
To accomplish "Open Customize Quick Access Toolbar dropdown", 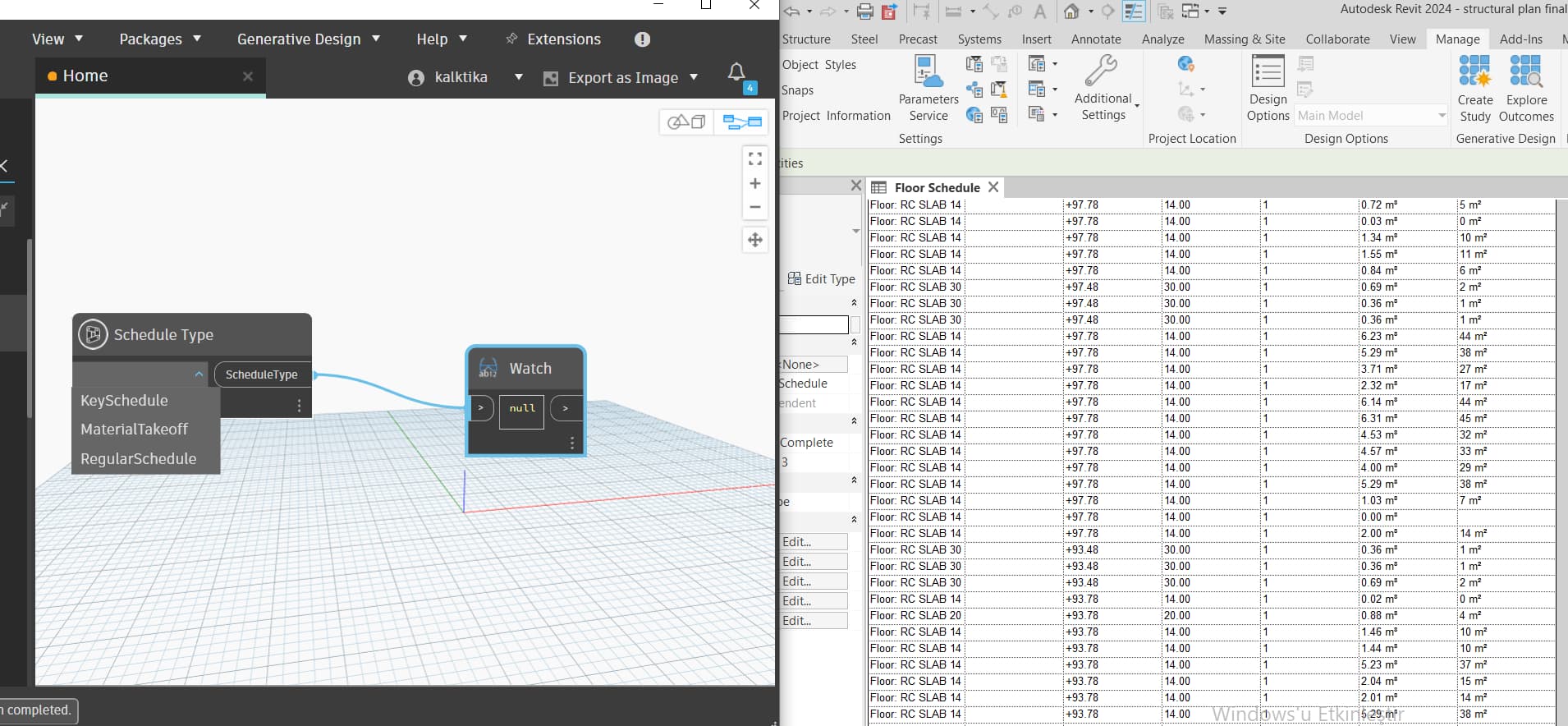I will [1222, 11].
